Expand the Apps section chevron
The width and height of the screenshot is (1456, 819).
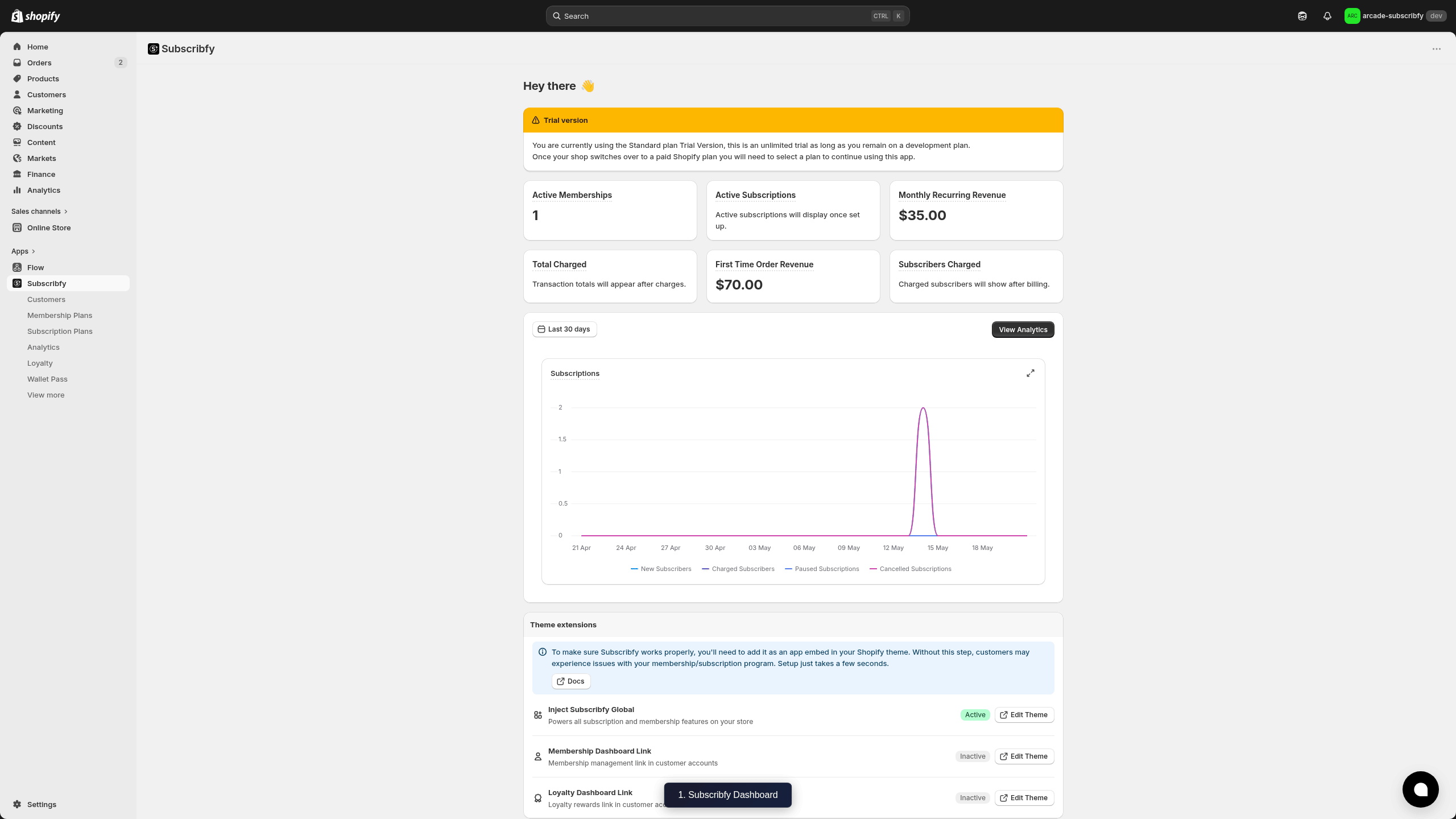pos(34,251)
